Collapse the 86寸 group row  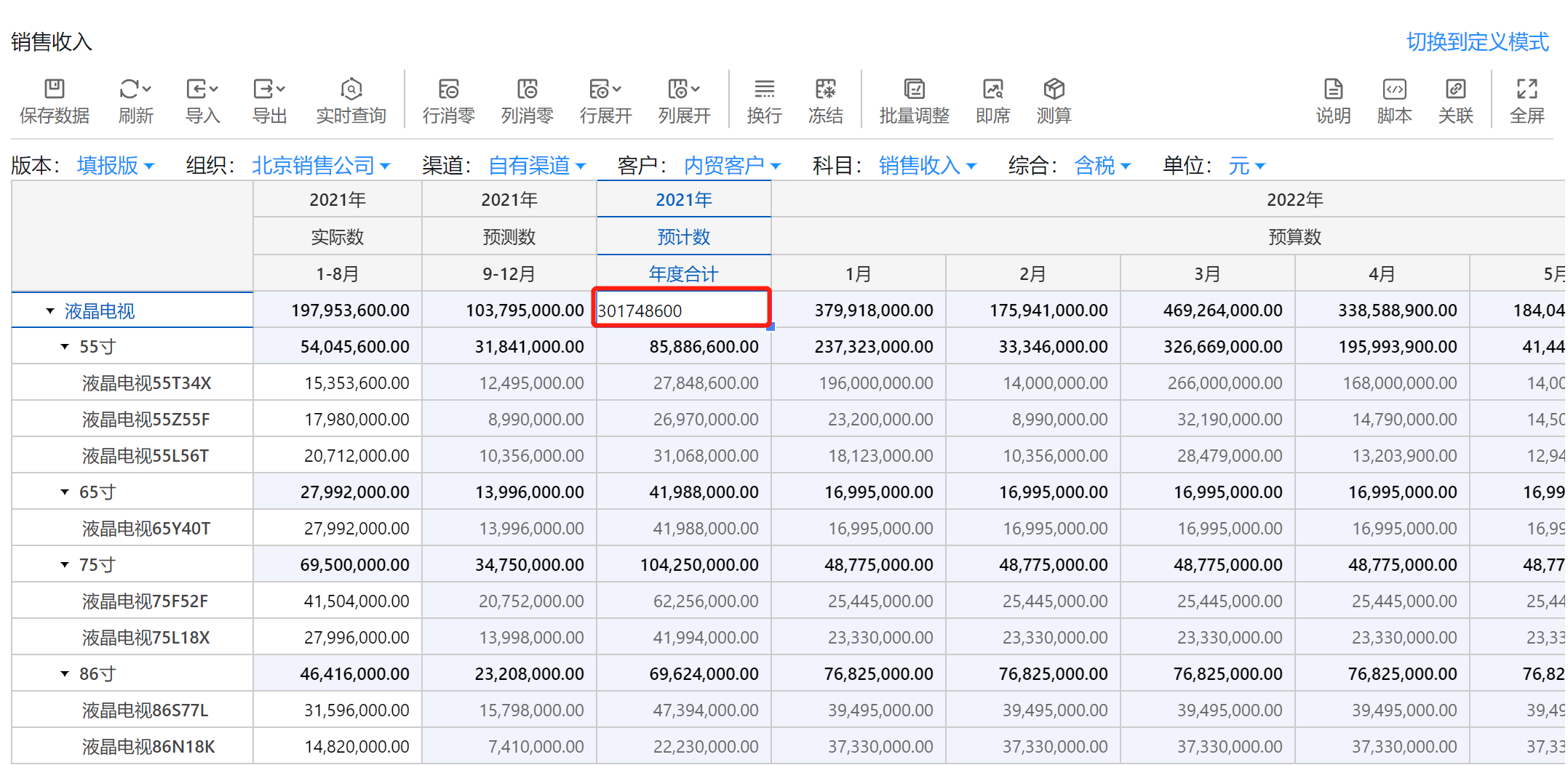[x=65, y=674]
